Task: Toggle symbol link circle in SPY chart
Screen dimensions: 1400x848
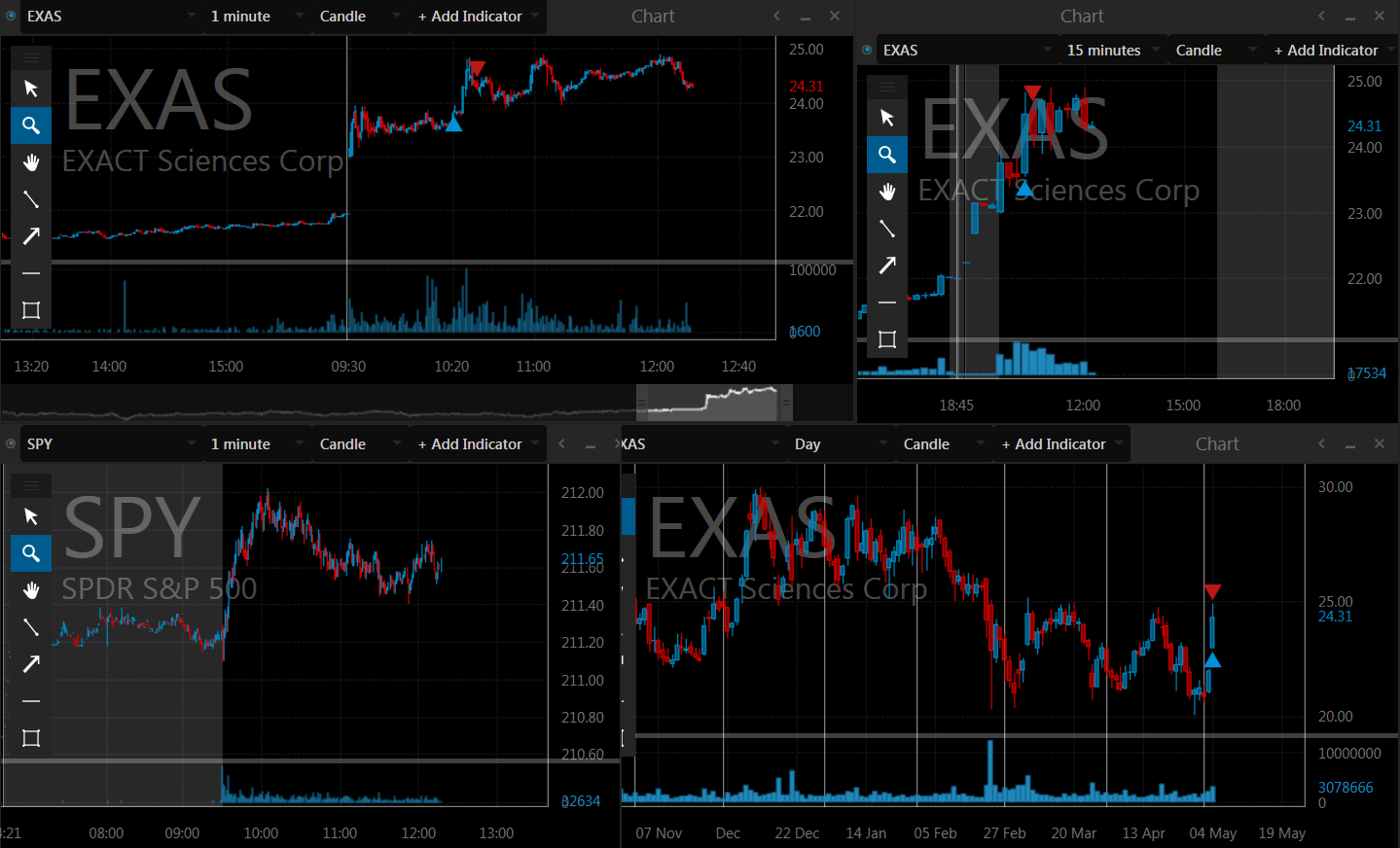Action: [x=12, y=443]
